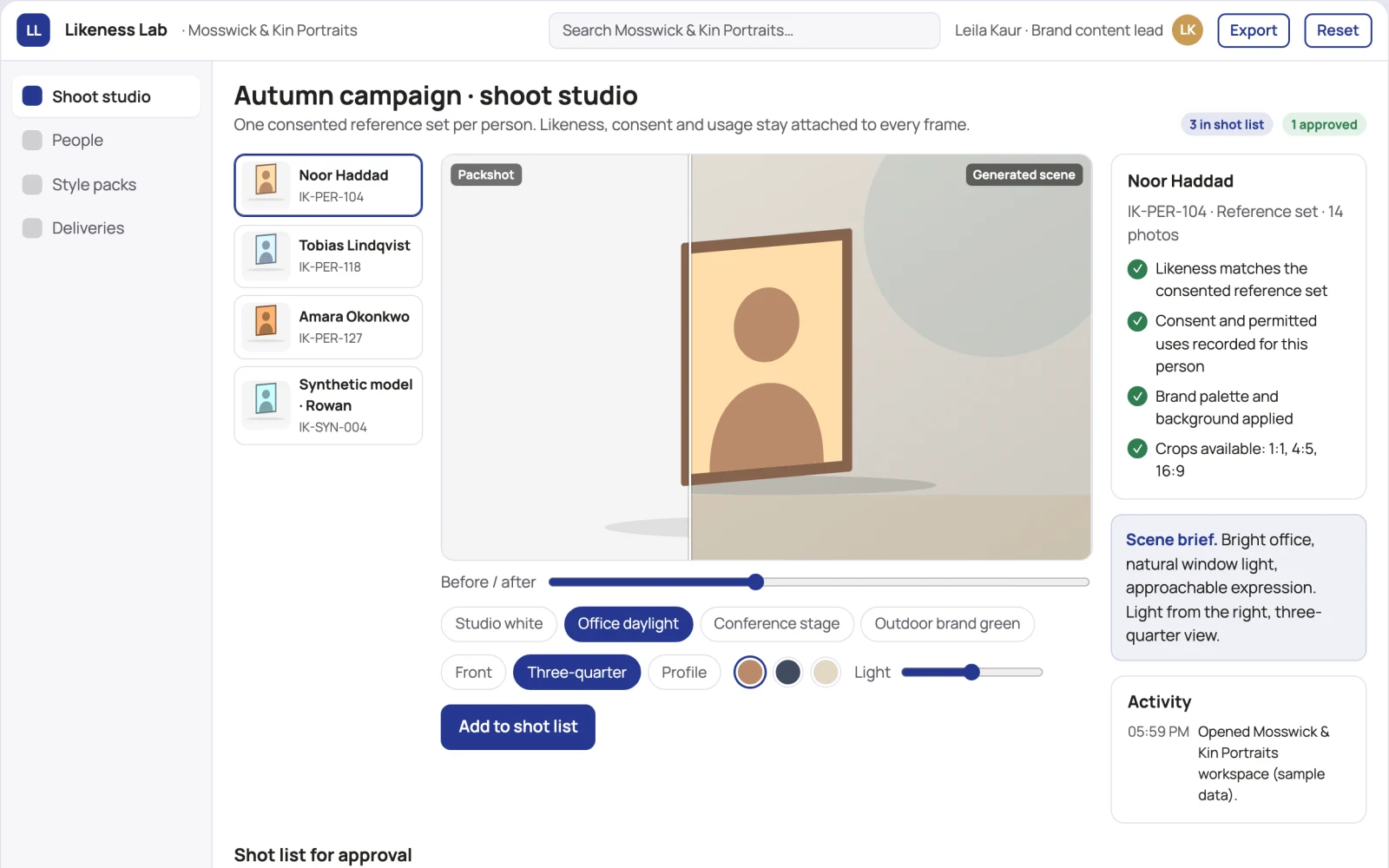The image size is (1389, 868).
Task: Click the green check beside Likeness matches
Action: coord(1137,269)
